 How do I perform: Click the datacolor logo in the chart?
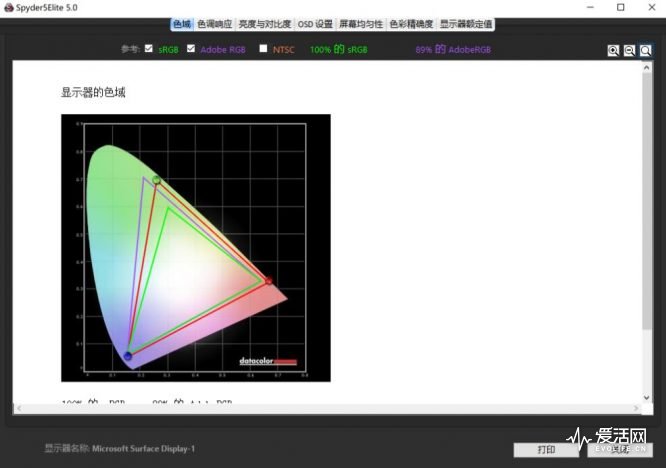point(268,361)
